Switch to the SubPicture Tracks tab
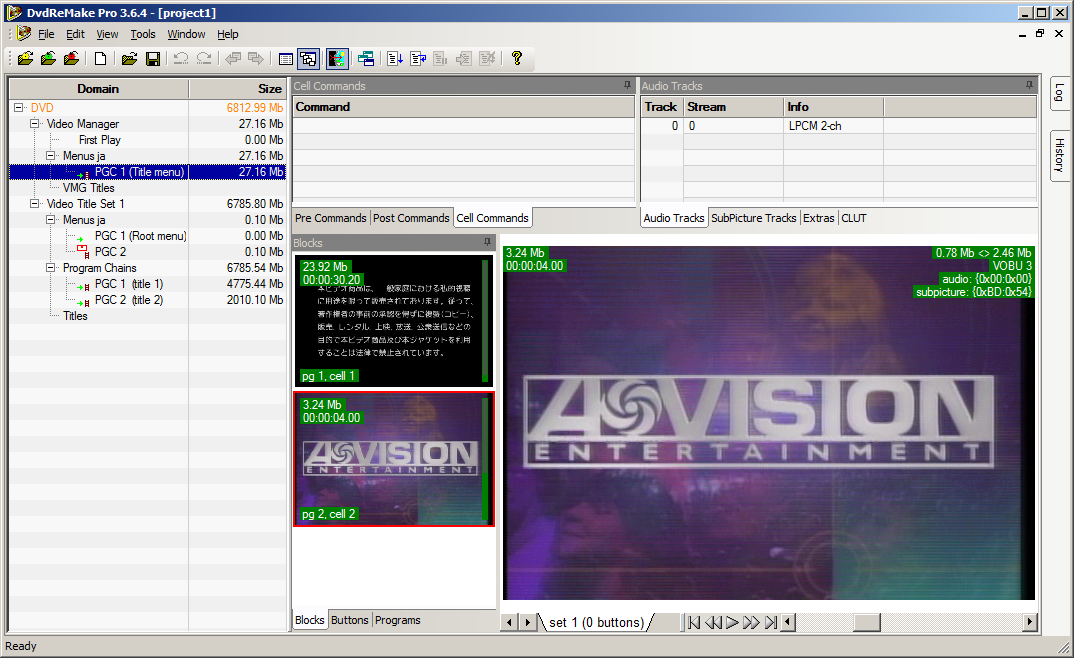Screen dimensions: 1074x658 coord(753,218)
